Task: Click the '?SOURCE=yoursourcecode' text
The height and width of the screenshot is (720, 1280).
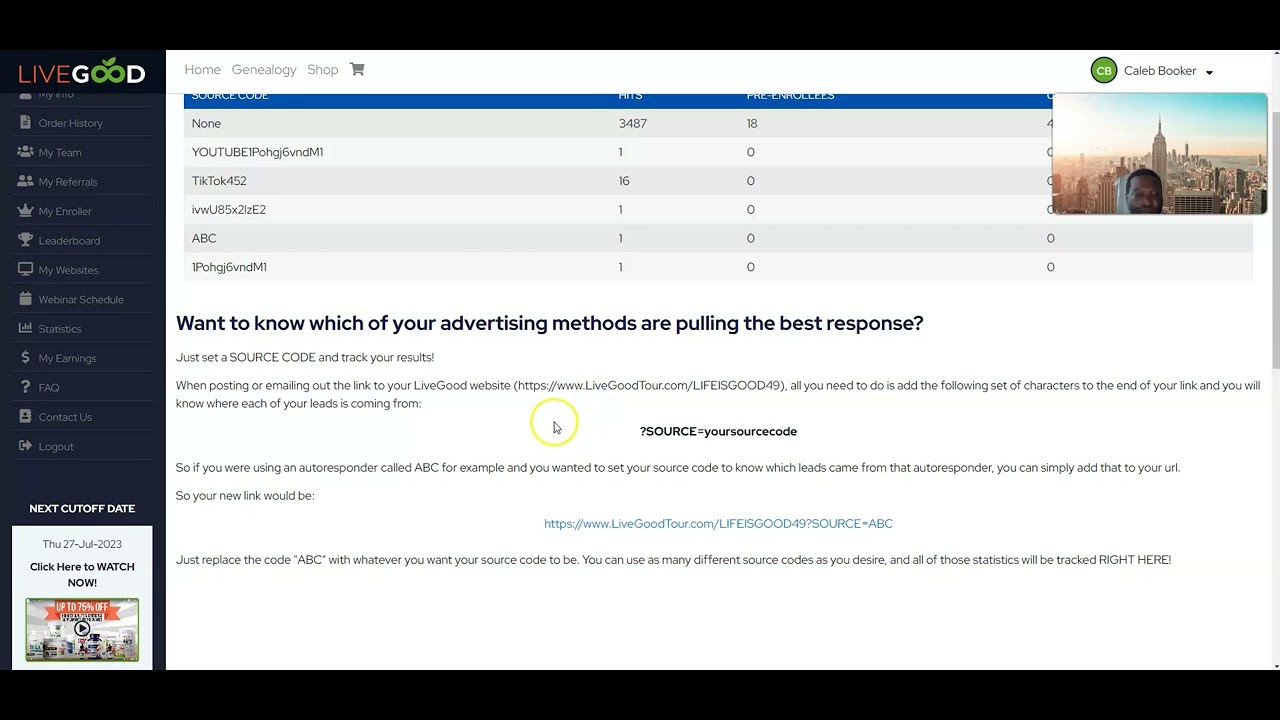Action: (x=718, y=431)
